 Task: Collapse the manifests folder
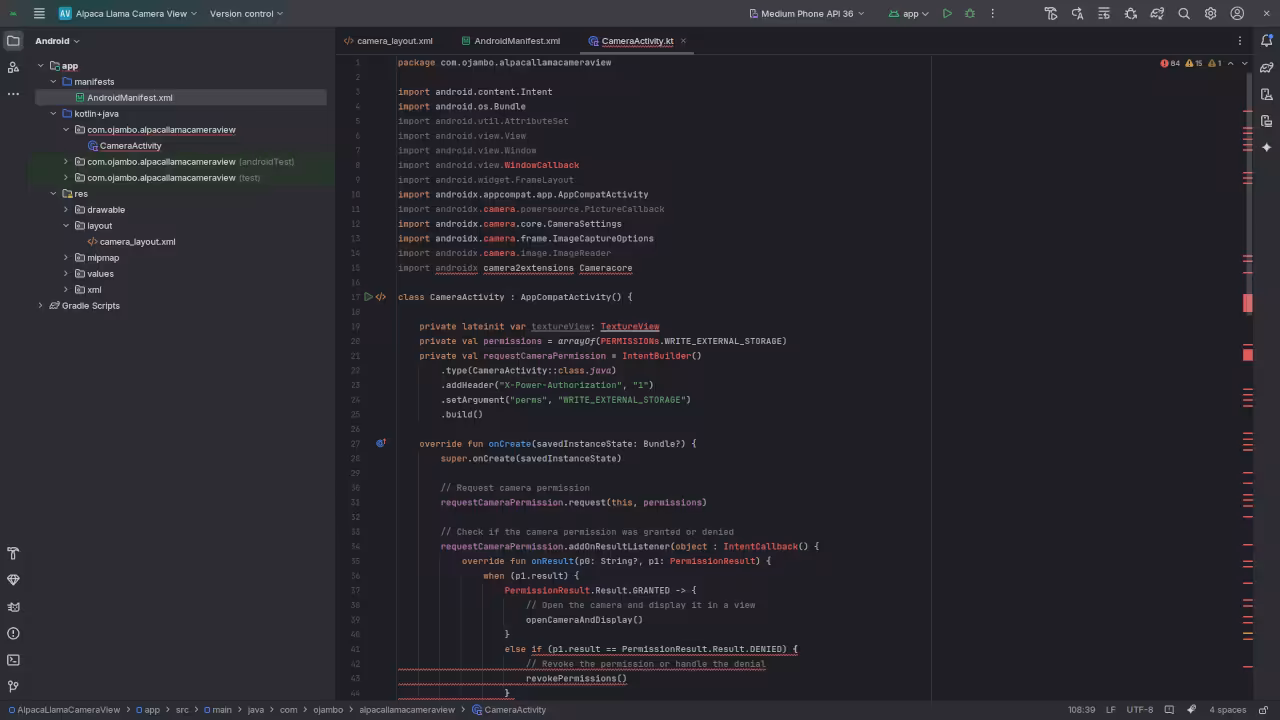(x=53, y=82)
